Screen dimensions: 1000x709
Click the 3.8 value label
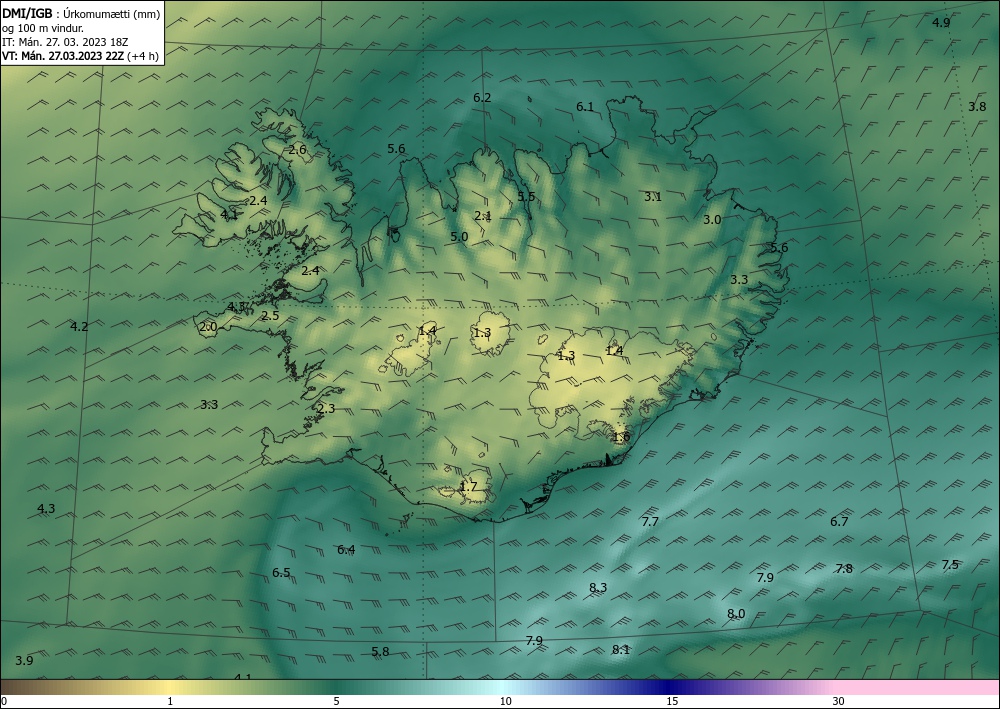[x=977, y=107]
